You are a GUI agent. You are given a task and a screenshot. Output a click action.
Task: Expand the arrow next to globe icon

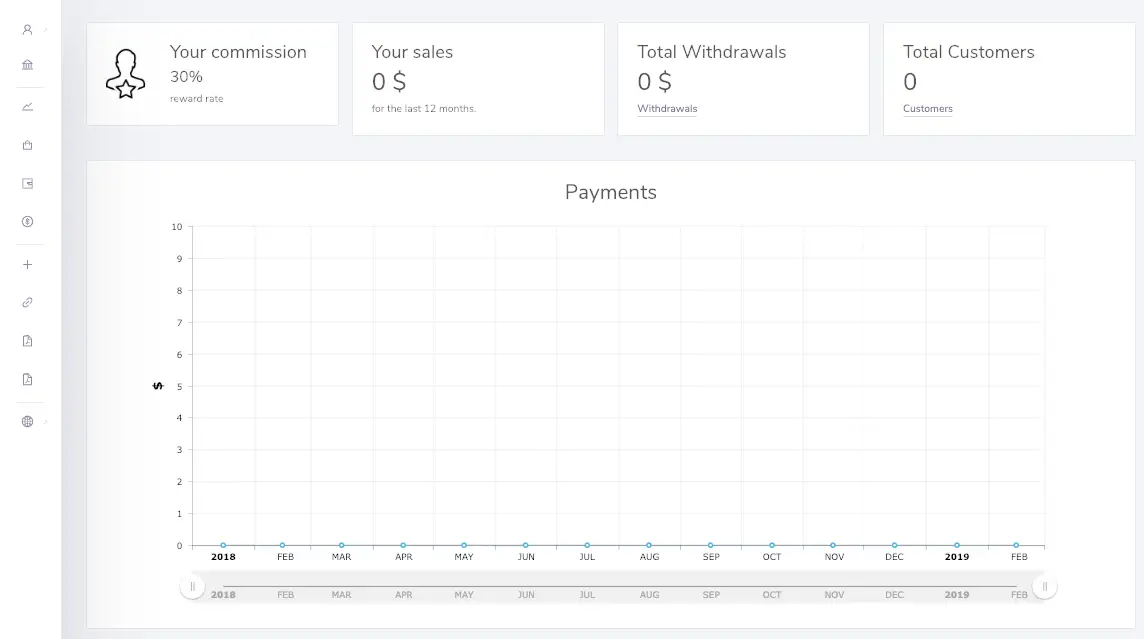46,422
